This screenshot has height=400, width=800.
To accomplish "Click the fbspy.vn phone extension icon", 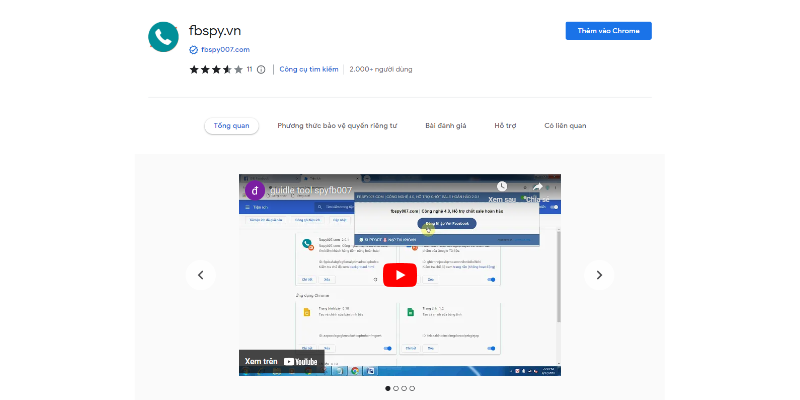I will [163, 37].
